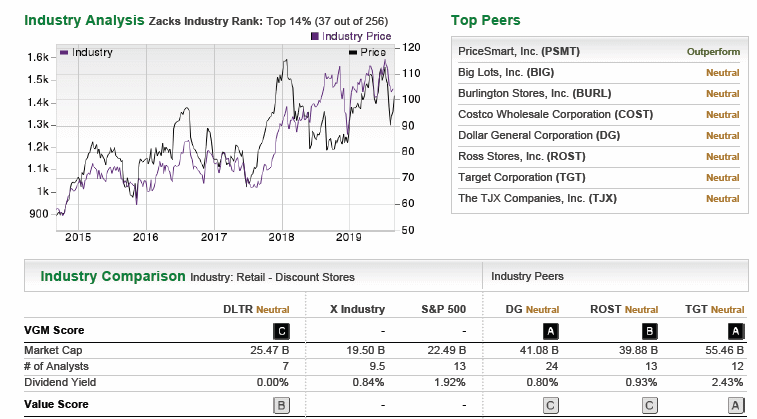
Task: Click DLTR Value Score B badge
Action: (x=281, y=405)
